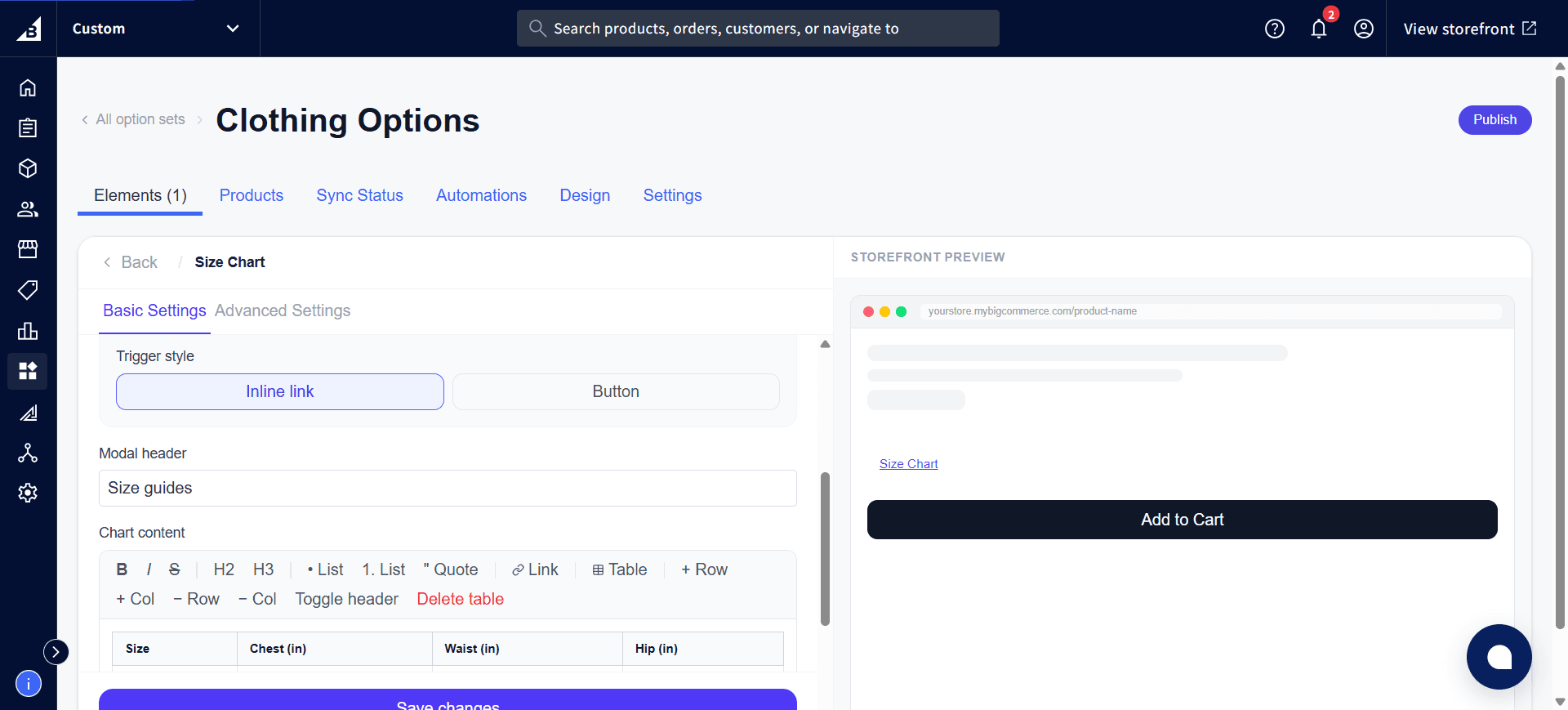Open Products box icon in sidebar
The image size is (1568, 710).
coord(28,168)
